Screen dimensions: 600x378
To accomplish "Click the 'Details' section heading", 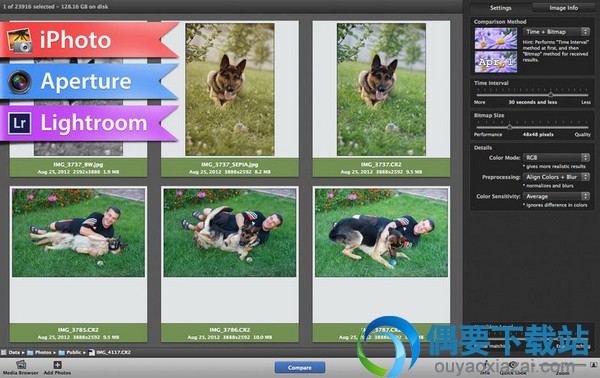I will (483, 148).
